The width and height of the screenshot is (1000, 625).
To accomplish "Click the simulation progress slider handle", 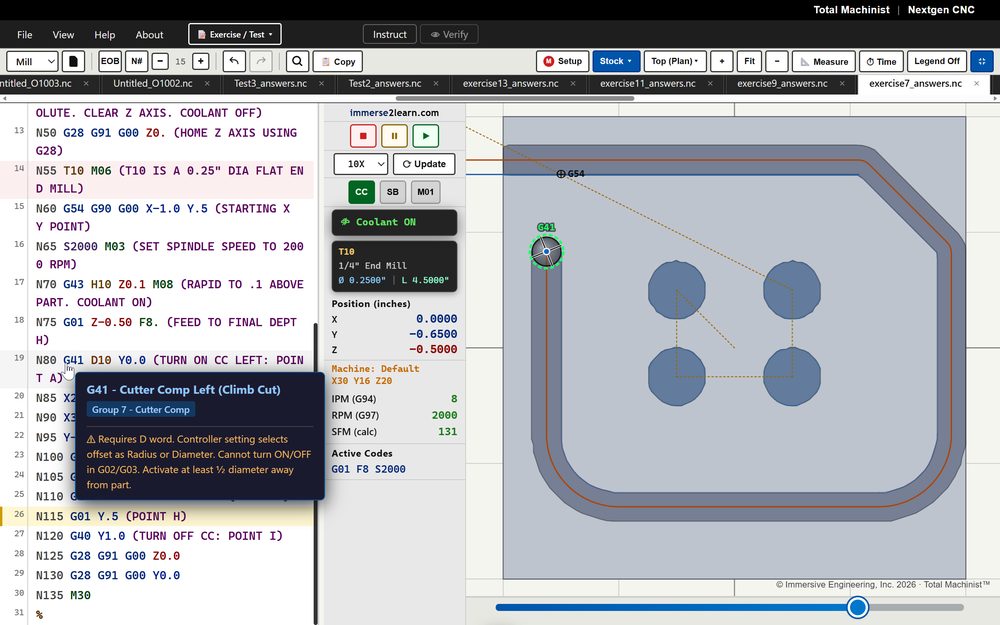I will pos(858,607).
